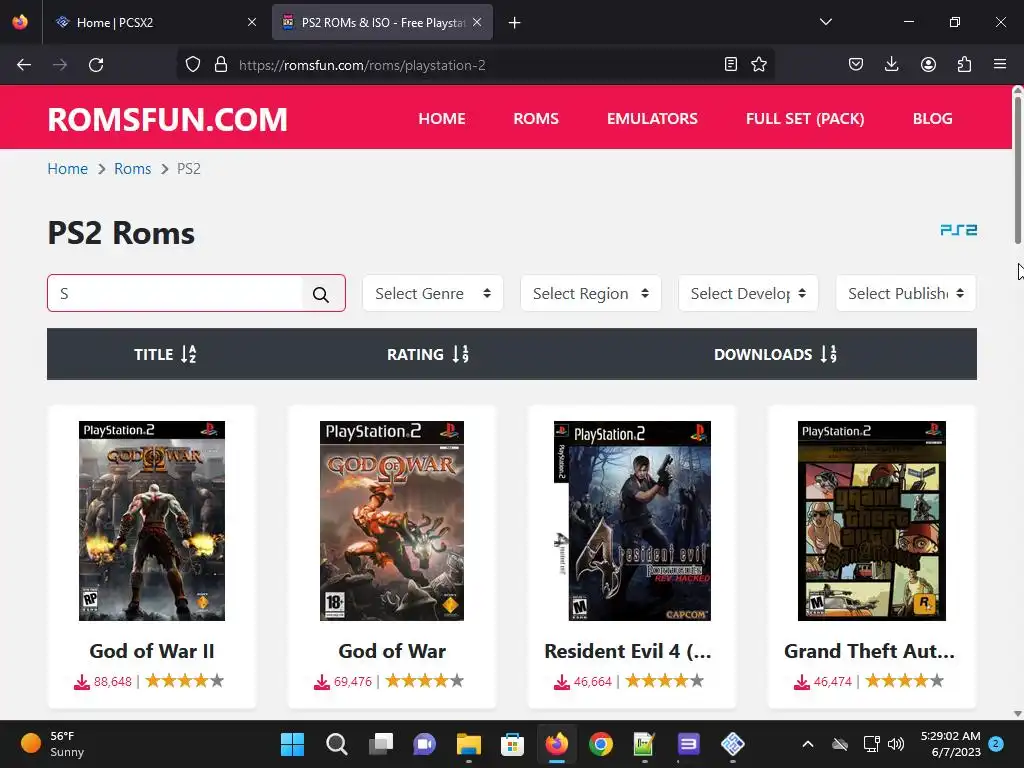
Task: Reload the page with the refresh icon
Action: click(96, 65)
